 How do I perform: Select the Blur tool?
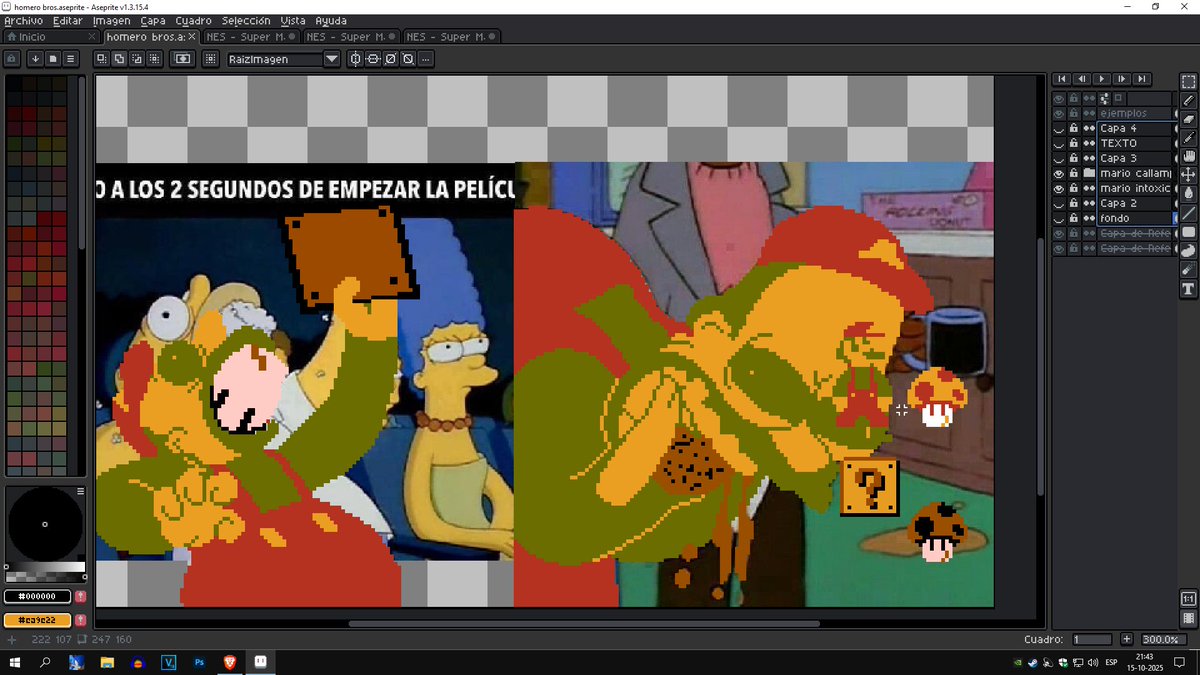click(x=1188, y=270)
